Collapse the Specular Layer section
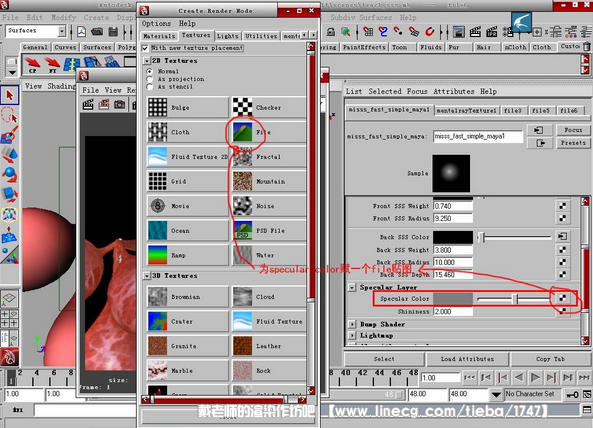The width and height of the screenshot is (593, 428). 352,287
